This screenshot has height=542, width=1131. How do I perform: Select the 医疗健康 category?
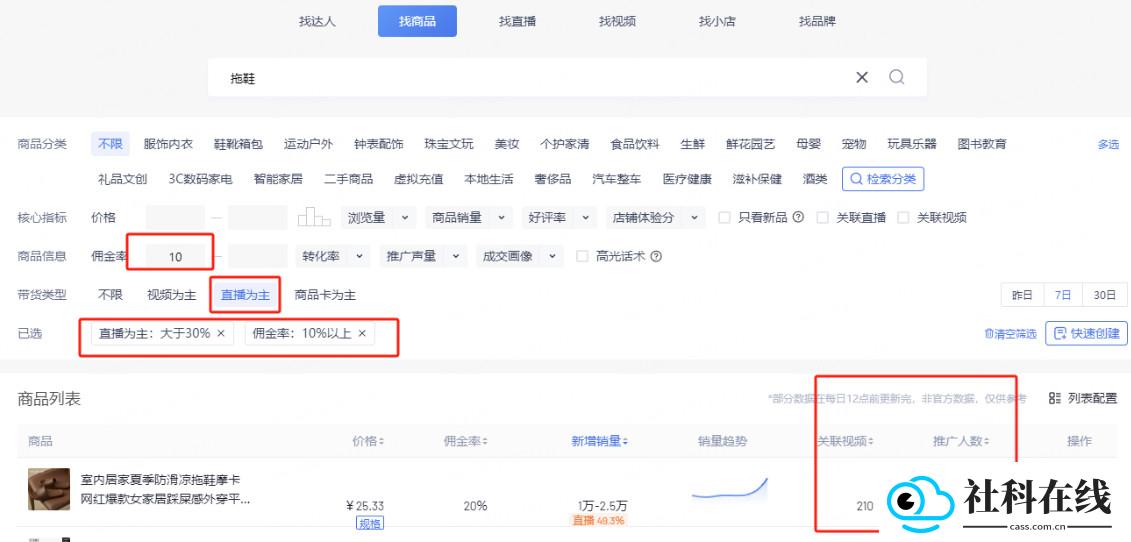[687, 179]
